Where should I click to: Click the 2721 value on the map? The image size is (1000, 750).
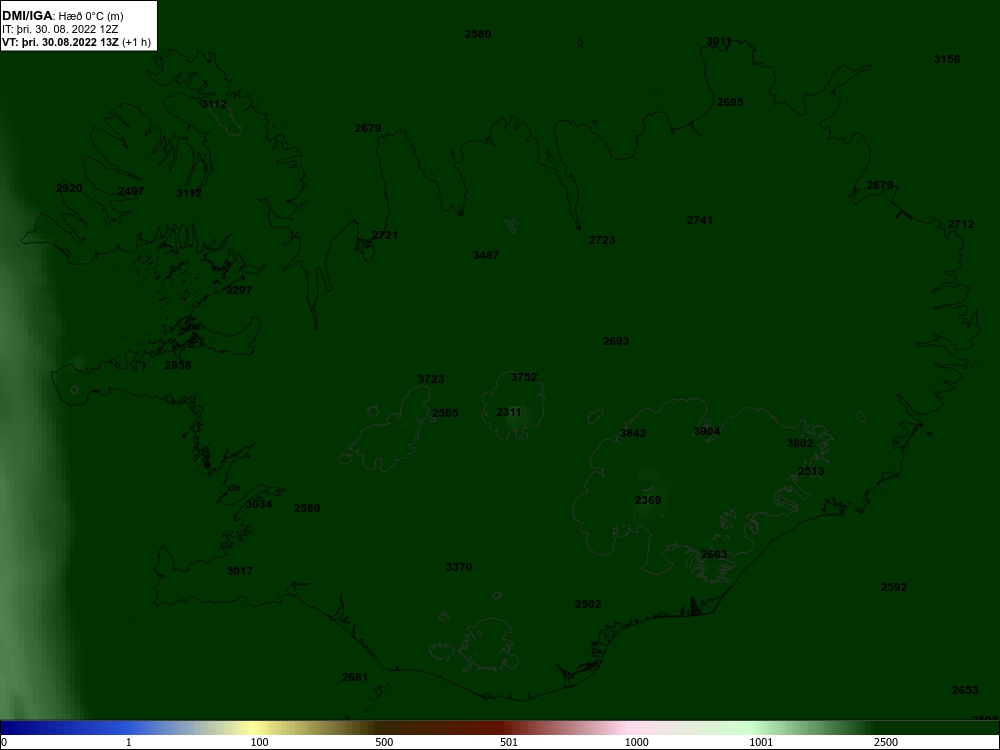click(385, 235)
